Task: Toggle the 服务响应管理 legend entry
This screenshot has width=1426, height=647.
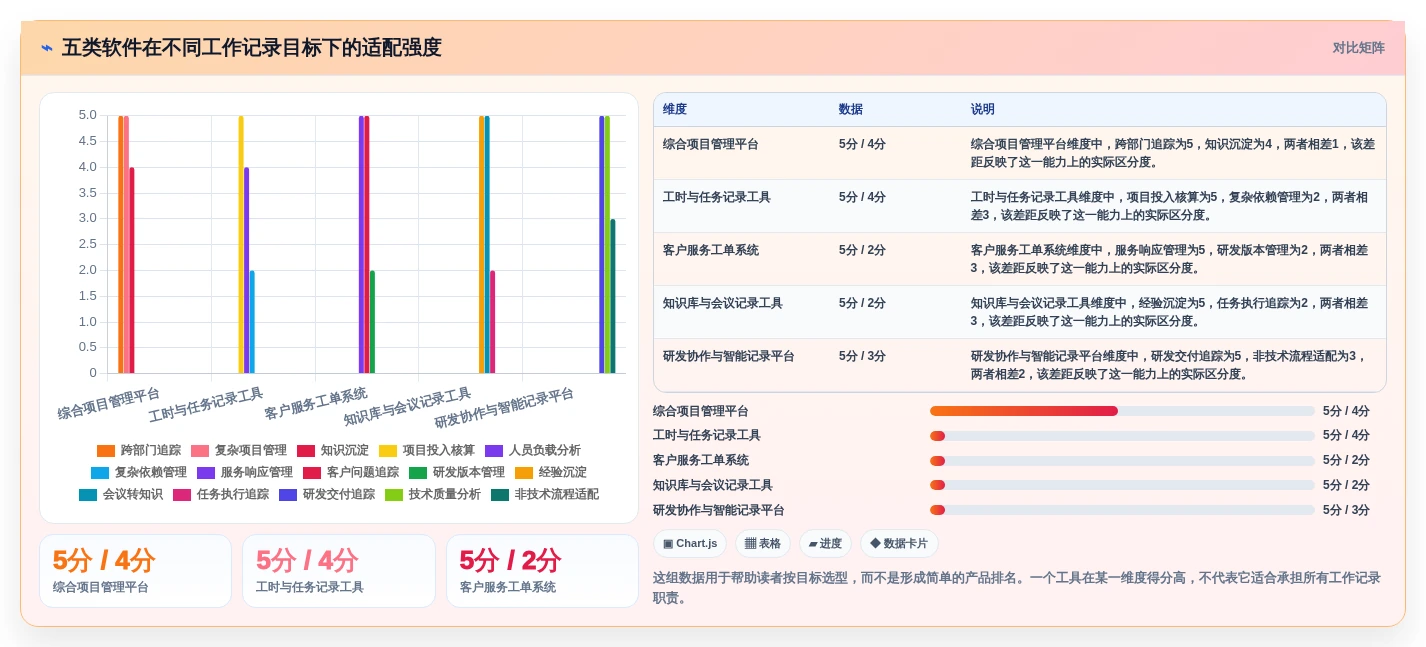Action: [x=245, y=473]
